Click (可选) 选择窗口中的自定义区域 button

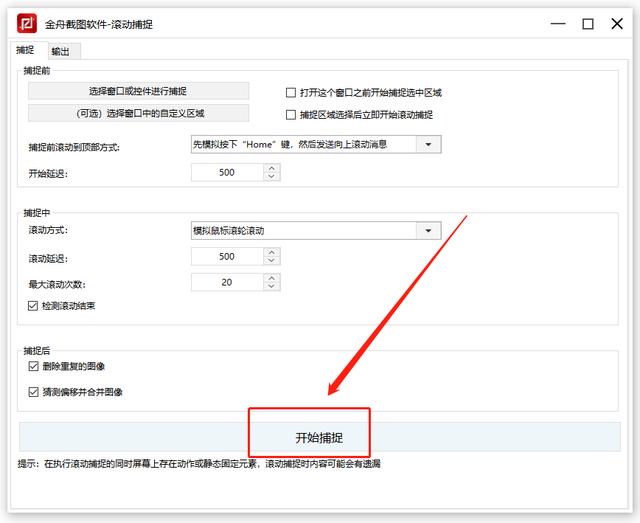click(x=138, y=113)
